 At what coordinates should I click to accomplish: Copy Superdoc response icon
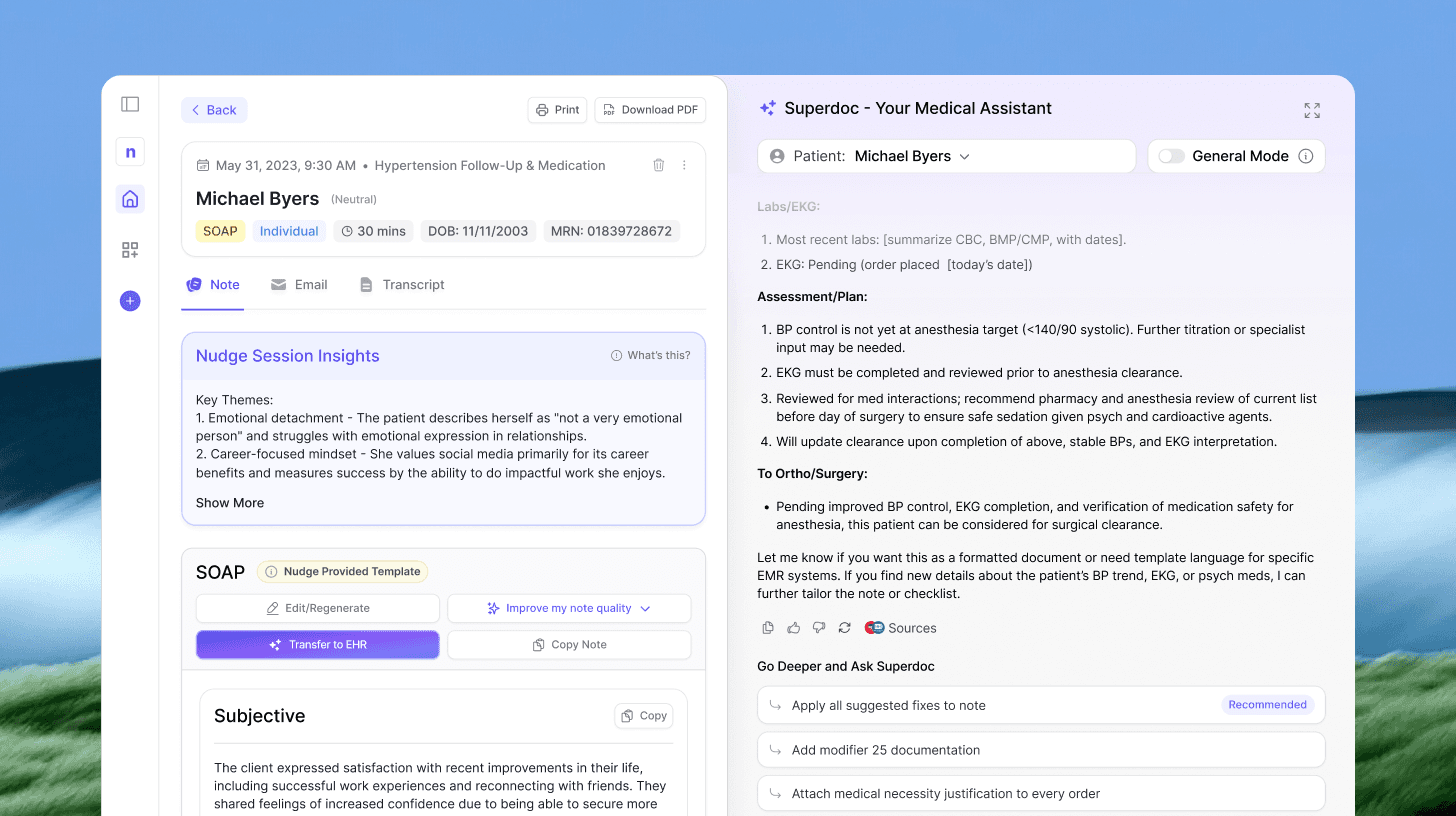point(768,628)
